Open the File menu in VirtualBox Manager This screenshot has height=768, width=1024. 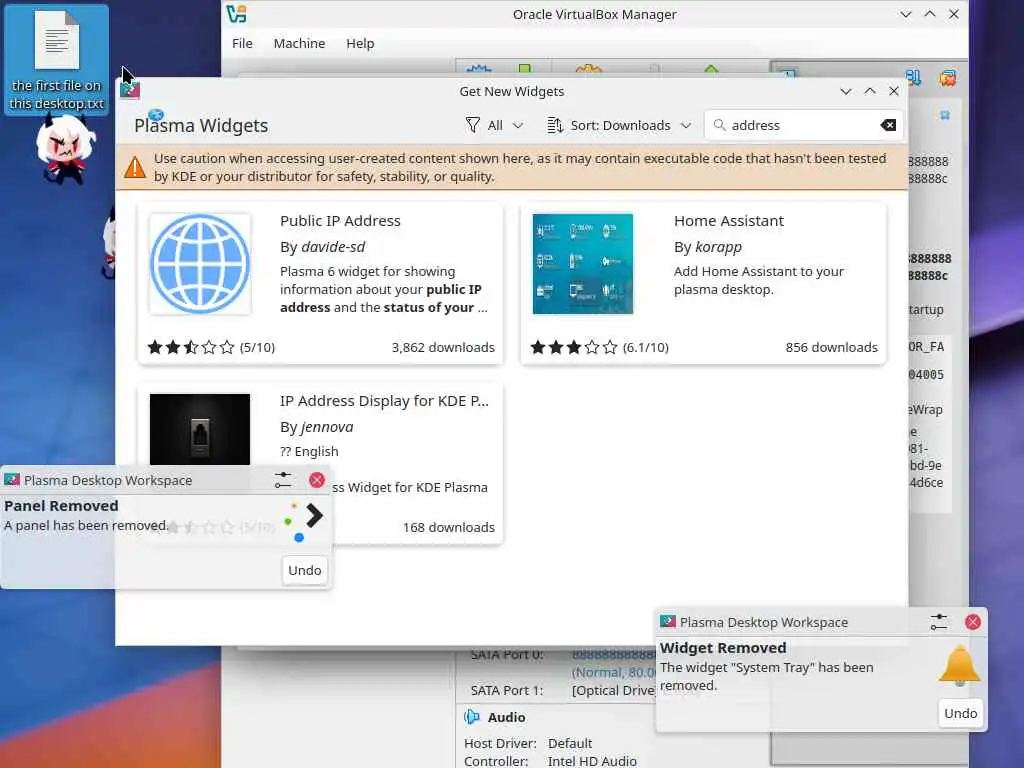pos(242,43)
